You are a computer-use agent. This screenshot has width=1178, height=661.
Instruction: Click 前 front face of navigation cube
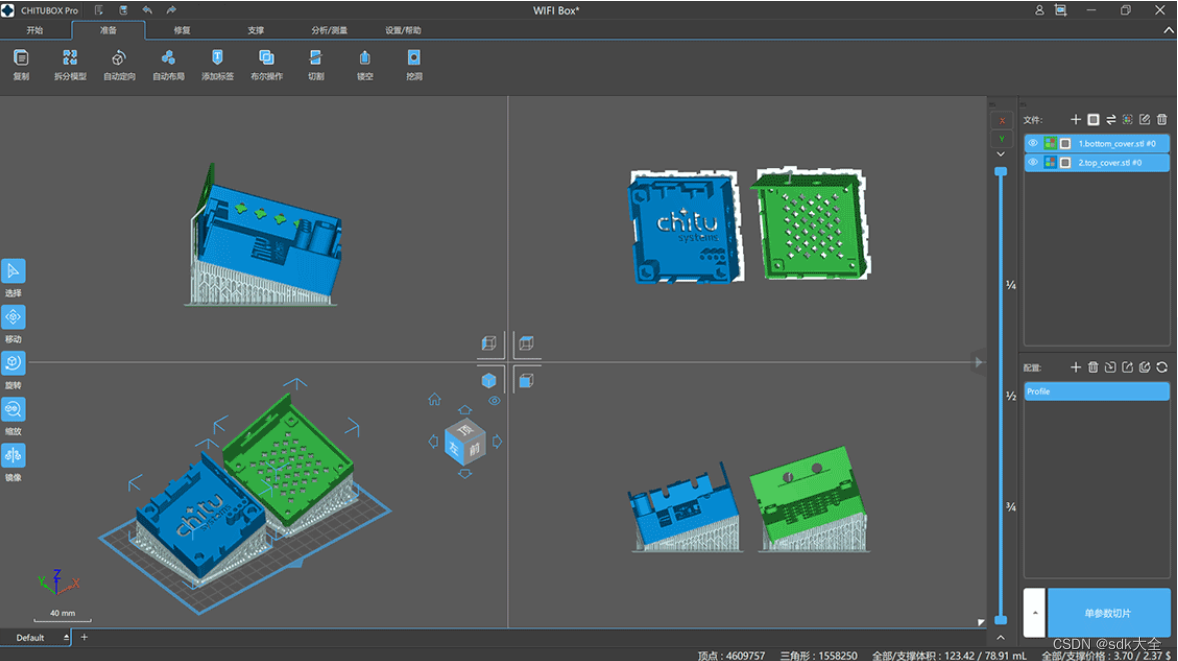(475, 449)
